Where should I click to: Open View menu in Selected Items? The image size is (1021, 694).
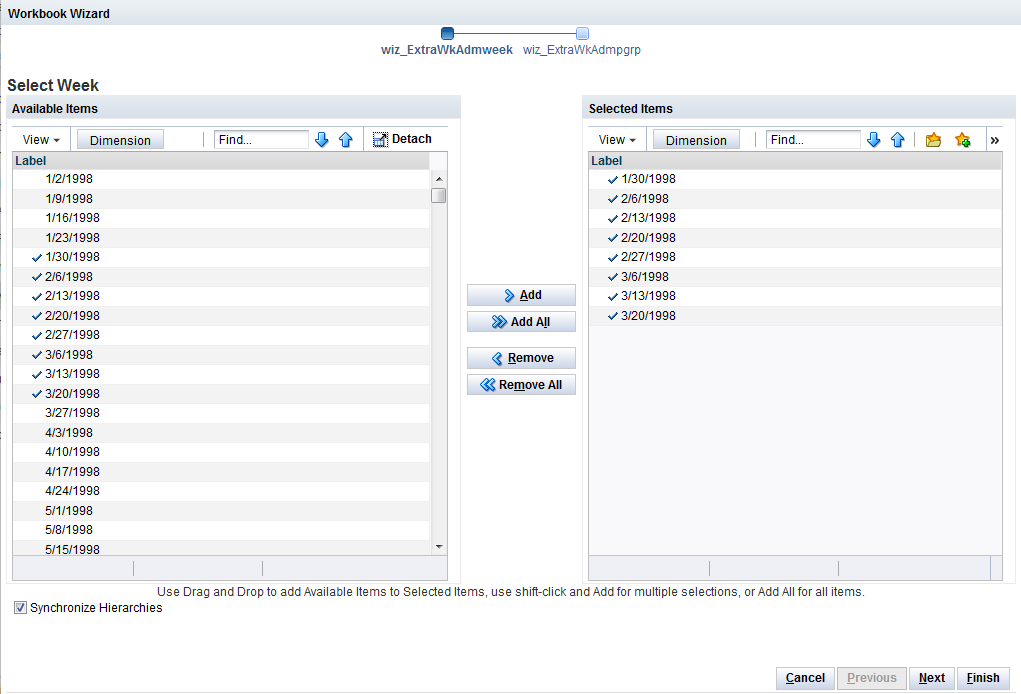click(617, 140)
